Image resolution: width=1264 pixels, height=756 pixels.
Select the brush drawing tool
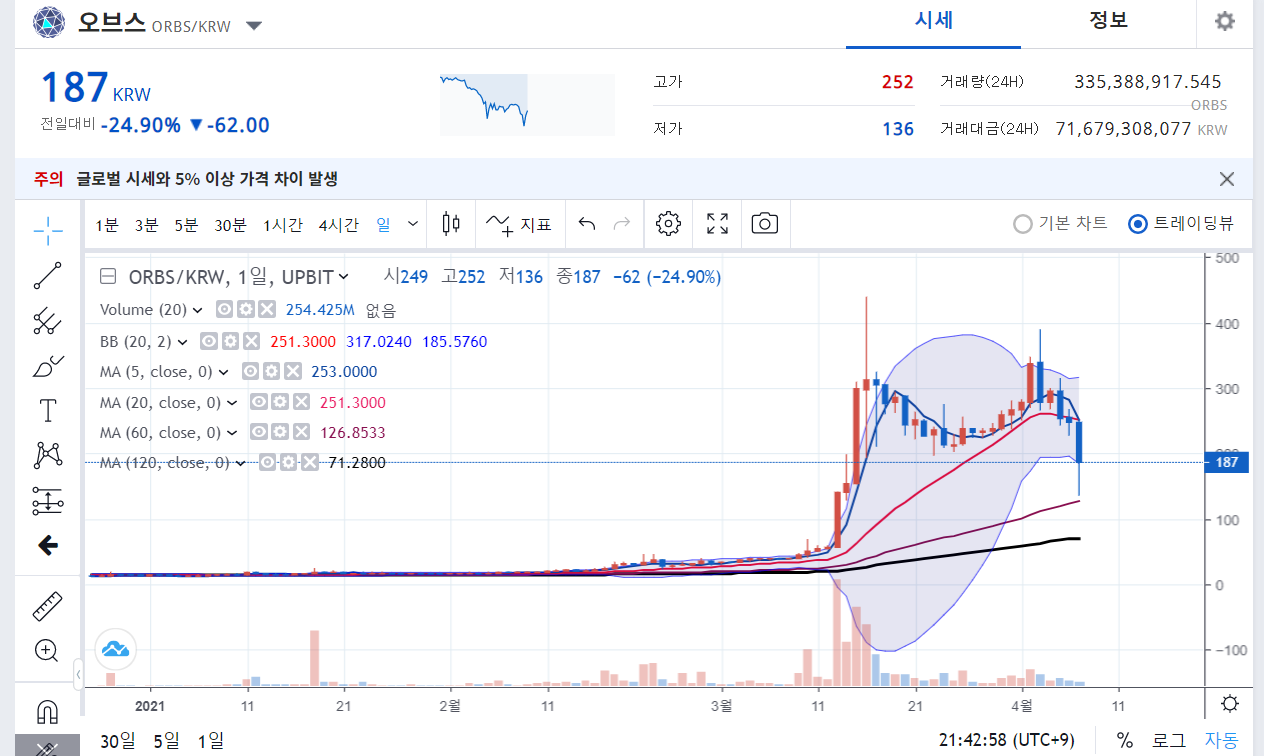click(47, 366)
